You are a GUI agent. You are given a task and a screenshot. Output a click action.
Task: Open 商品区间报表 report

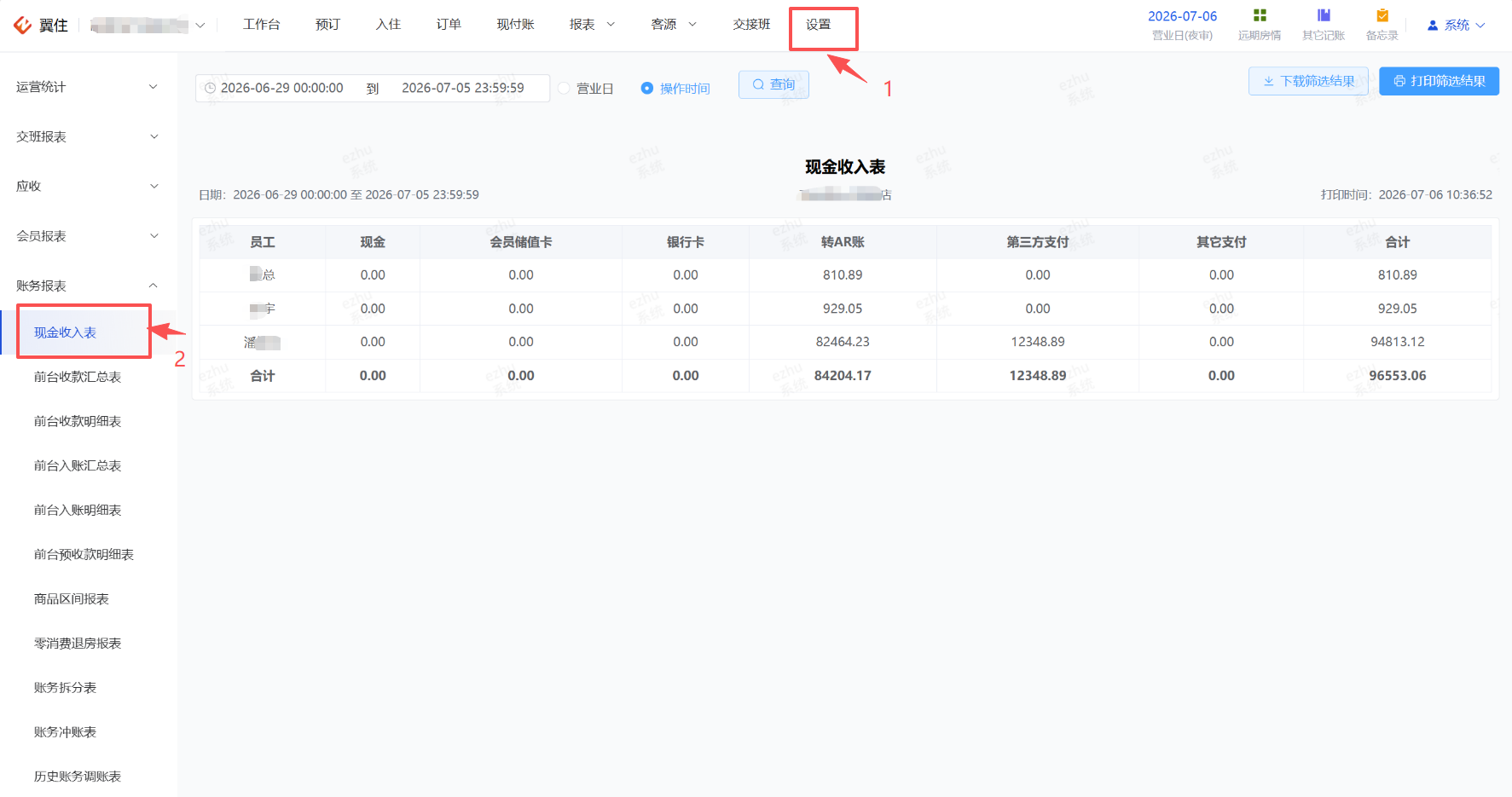72,599
